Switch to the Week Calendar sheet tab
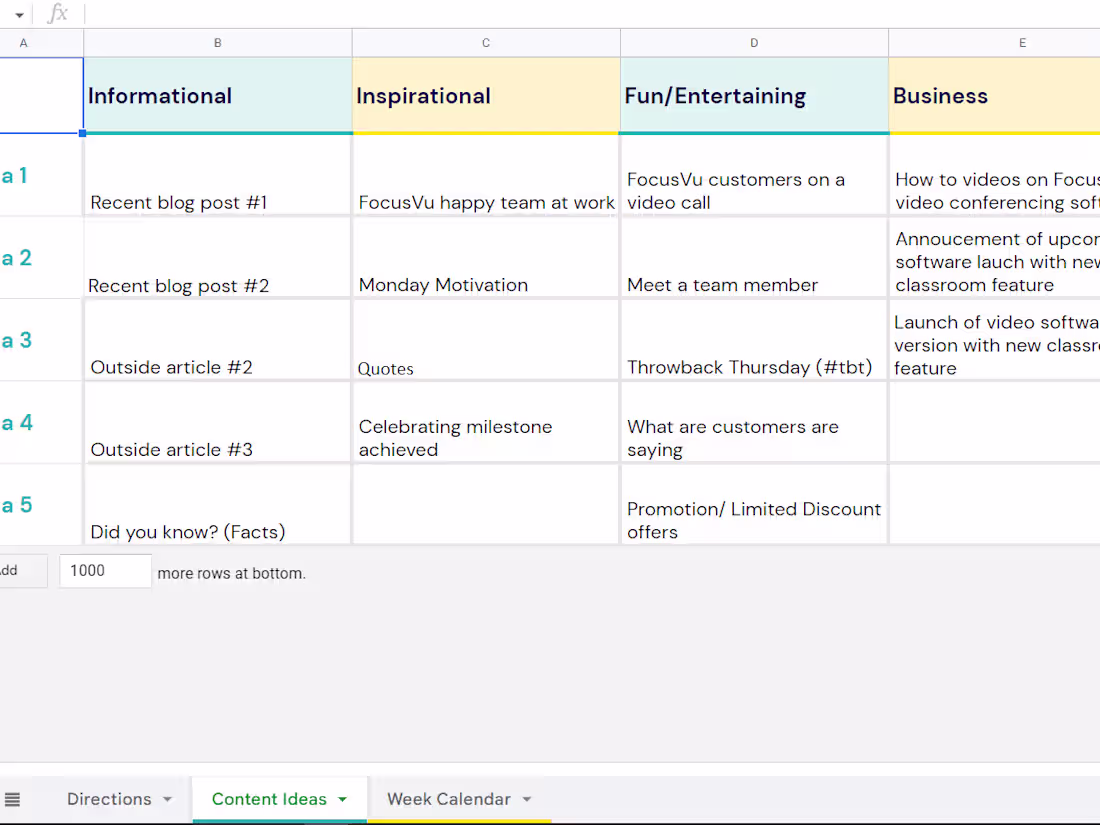 click(446, 799)
